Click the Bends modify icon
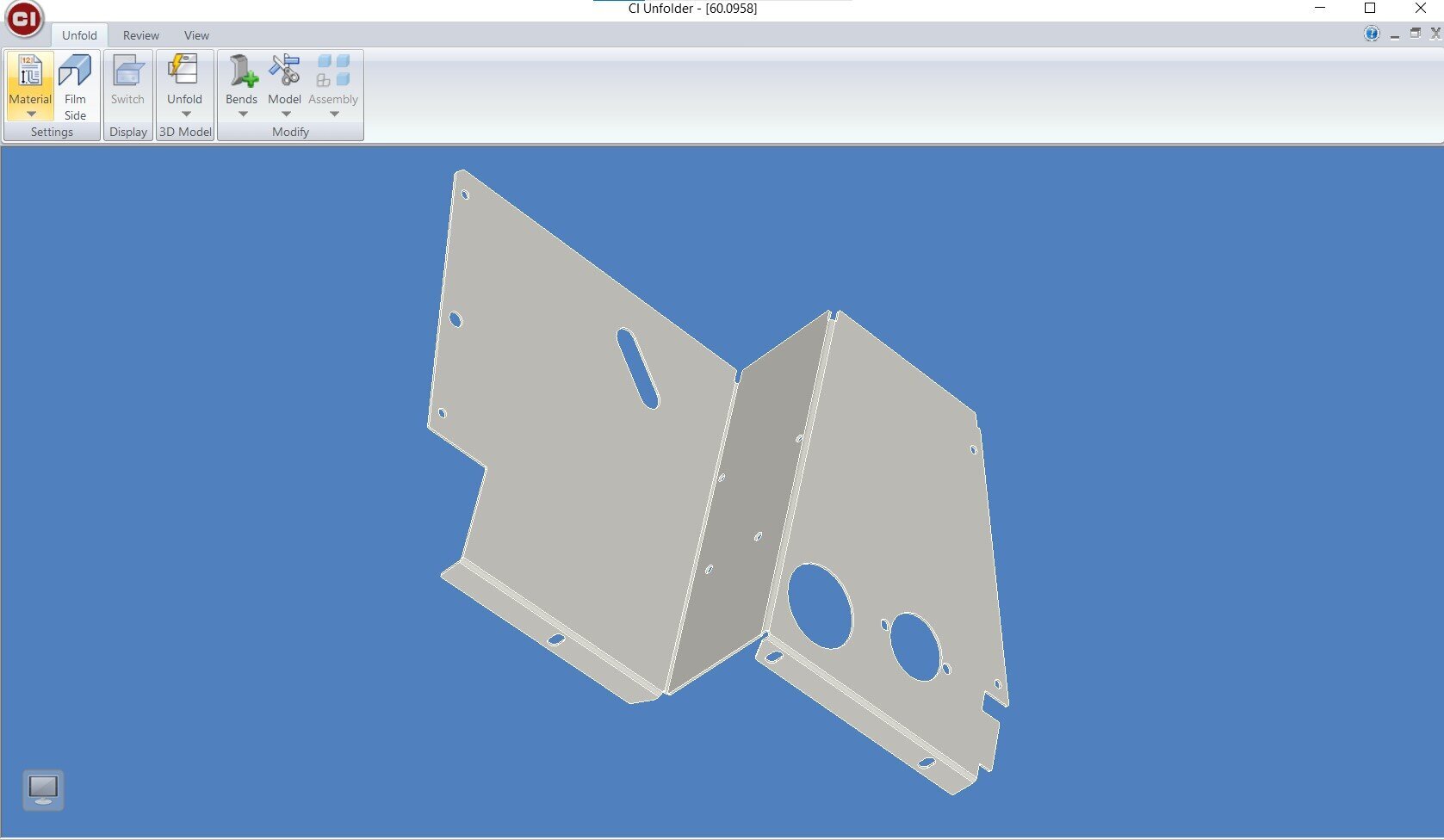 [242, 71]
